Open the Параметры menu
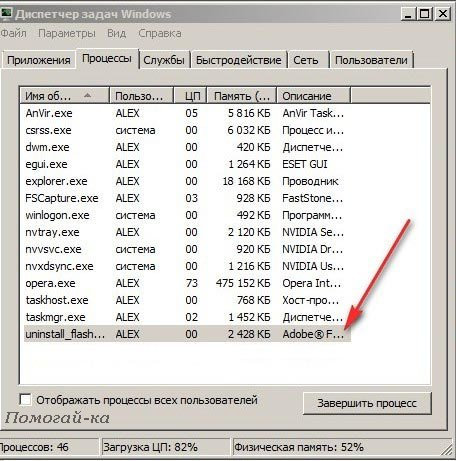Image resolution: width=456 pixels, height=461 pixels. point(67,33)
